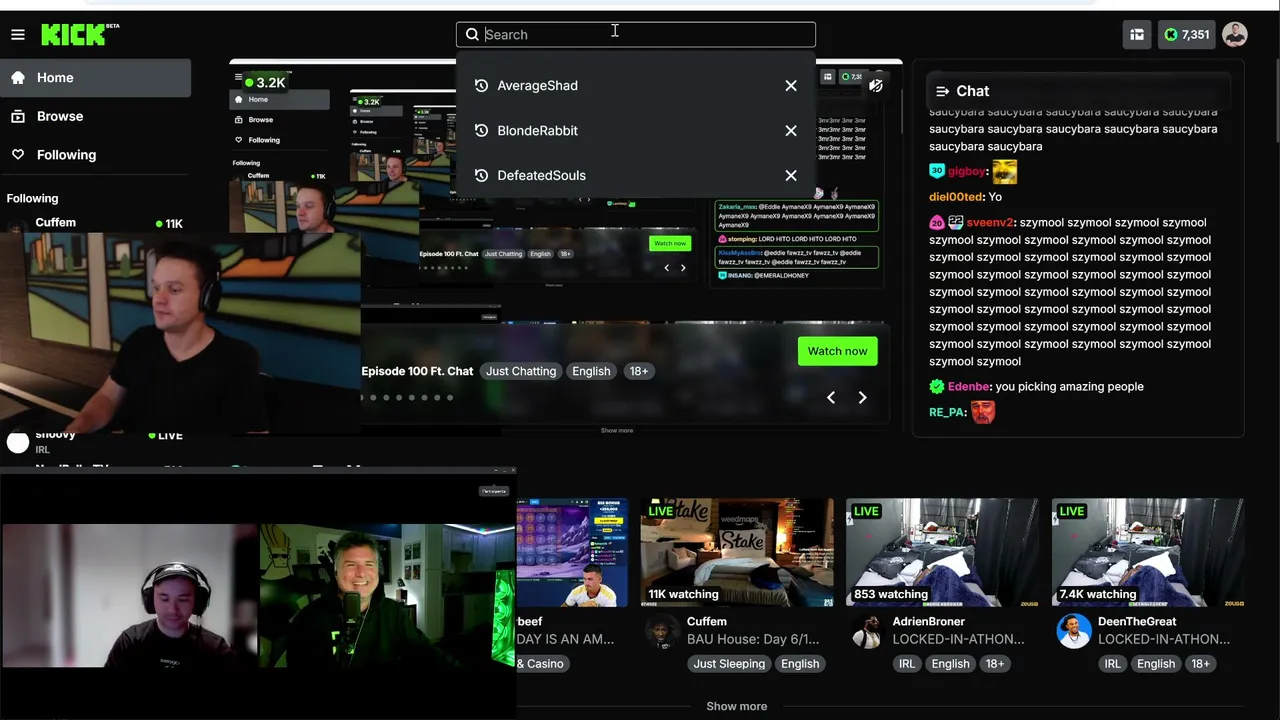The width and height of the screenshot is (1280, 720).
Task: Open the Episode 100 Ft. Chat stream title
Action: 417,371
